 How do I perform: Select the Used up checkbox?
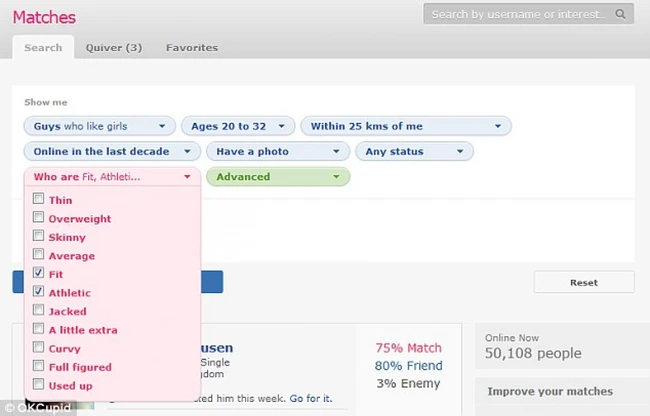38,385
